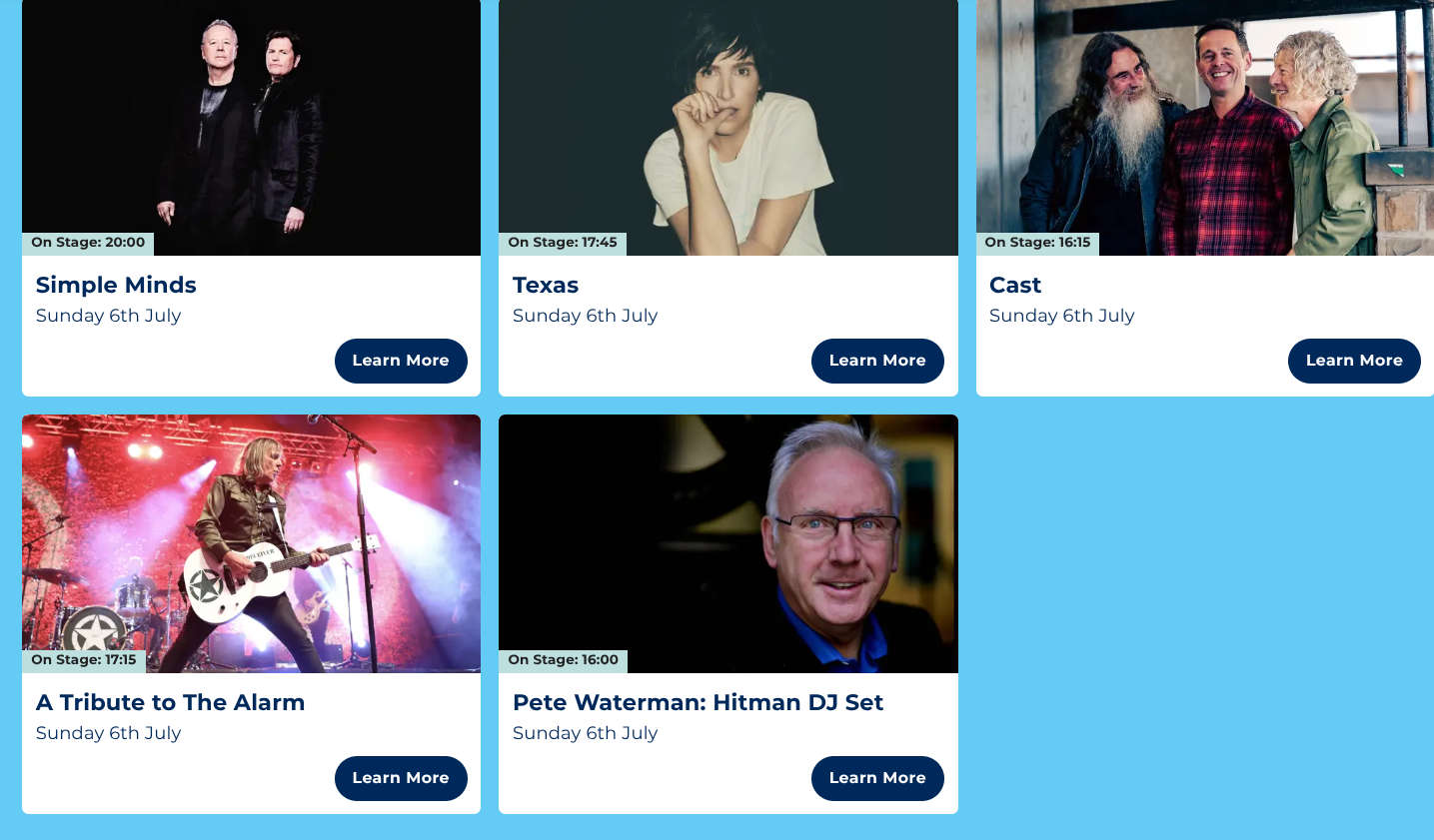
Task: Select the Cast title
Action: [1015, 285]
